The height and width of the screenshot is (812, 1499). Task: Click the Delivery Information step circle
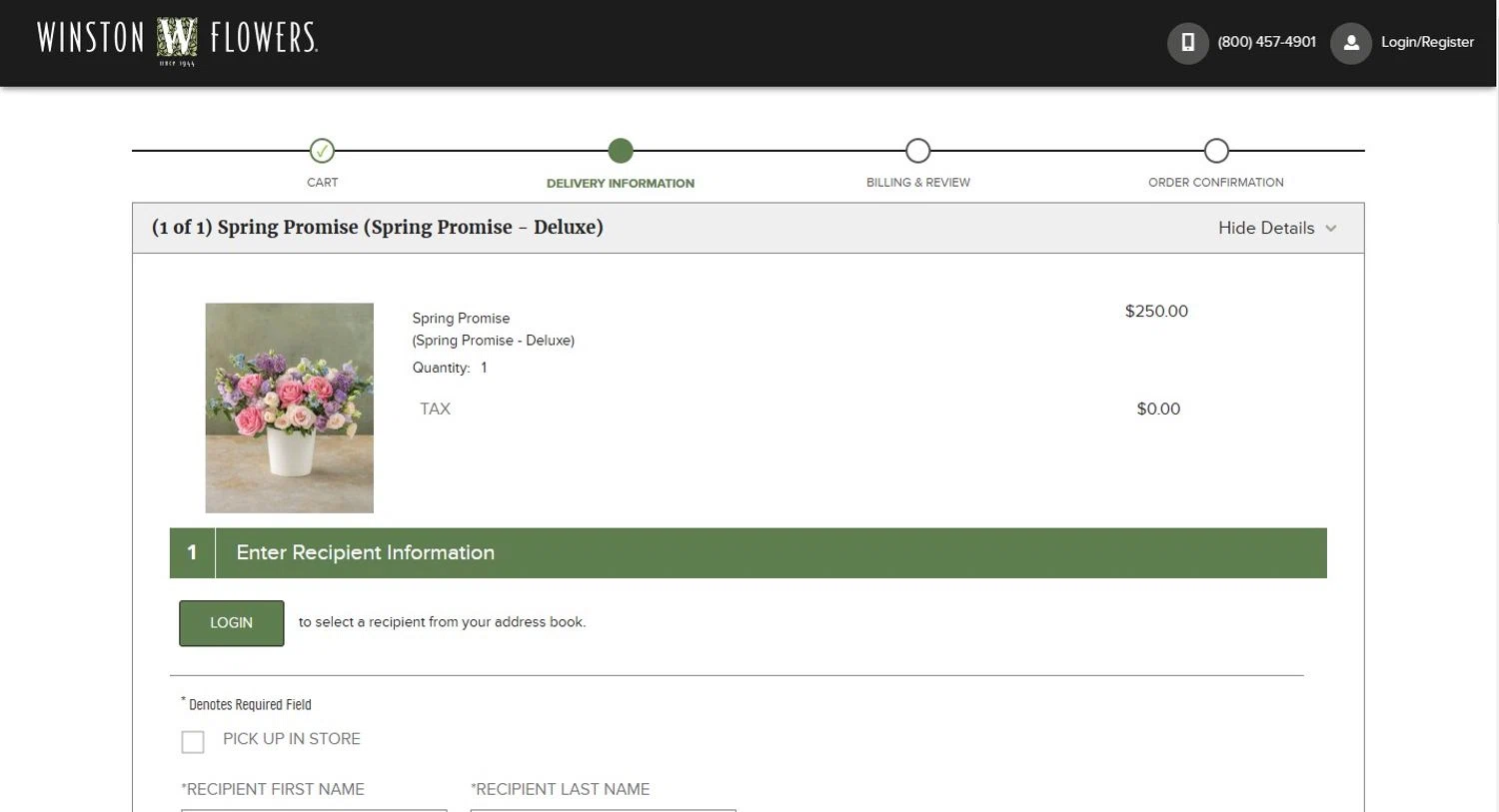pos(621,151)
